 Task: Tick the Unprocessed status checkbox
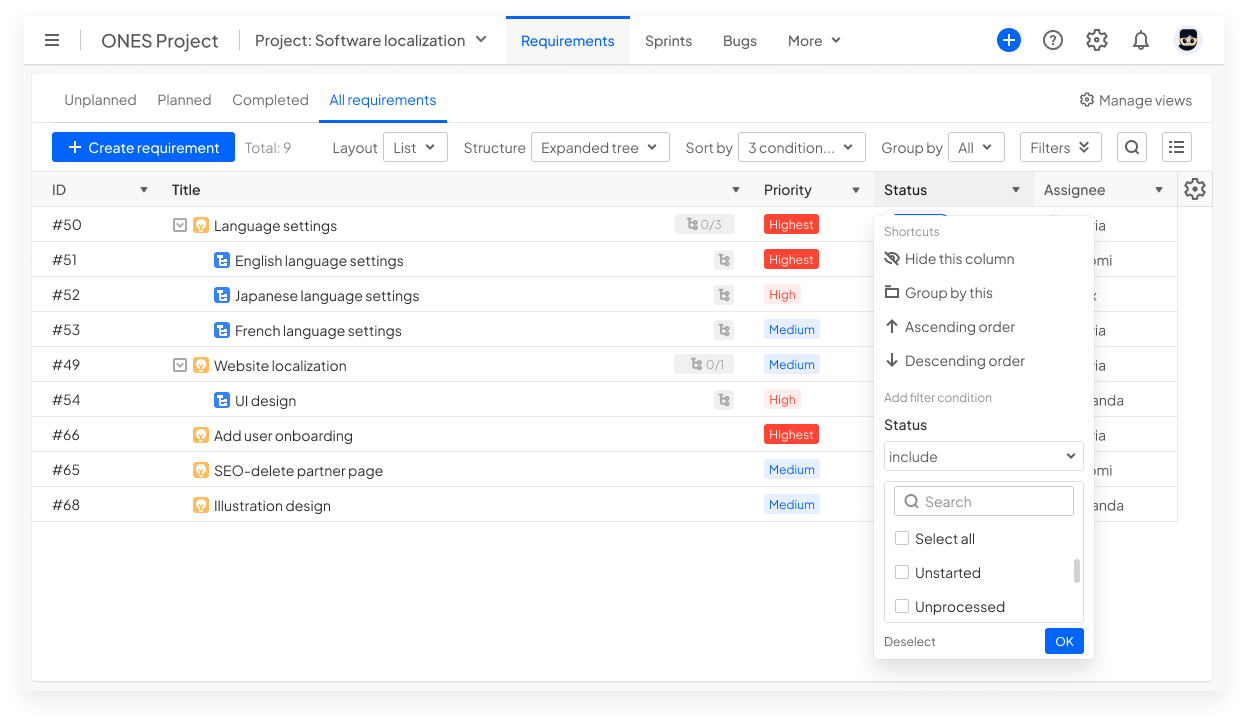902,606
